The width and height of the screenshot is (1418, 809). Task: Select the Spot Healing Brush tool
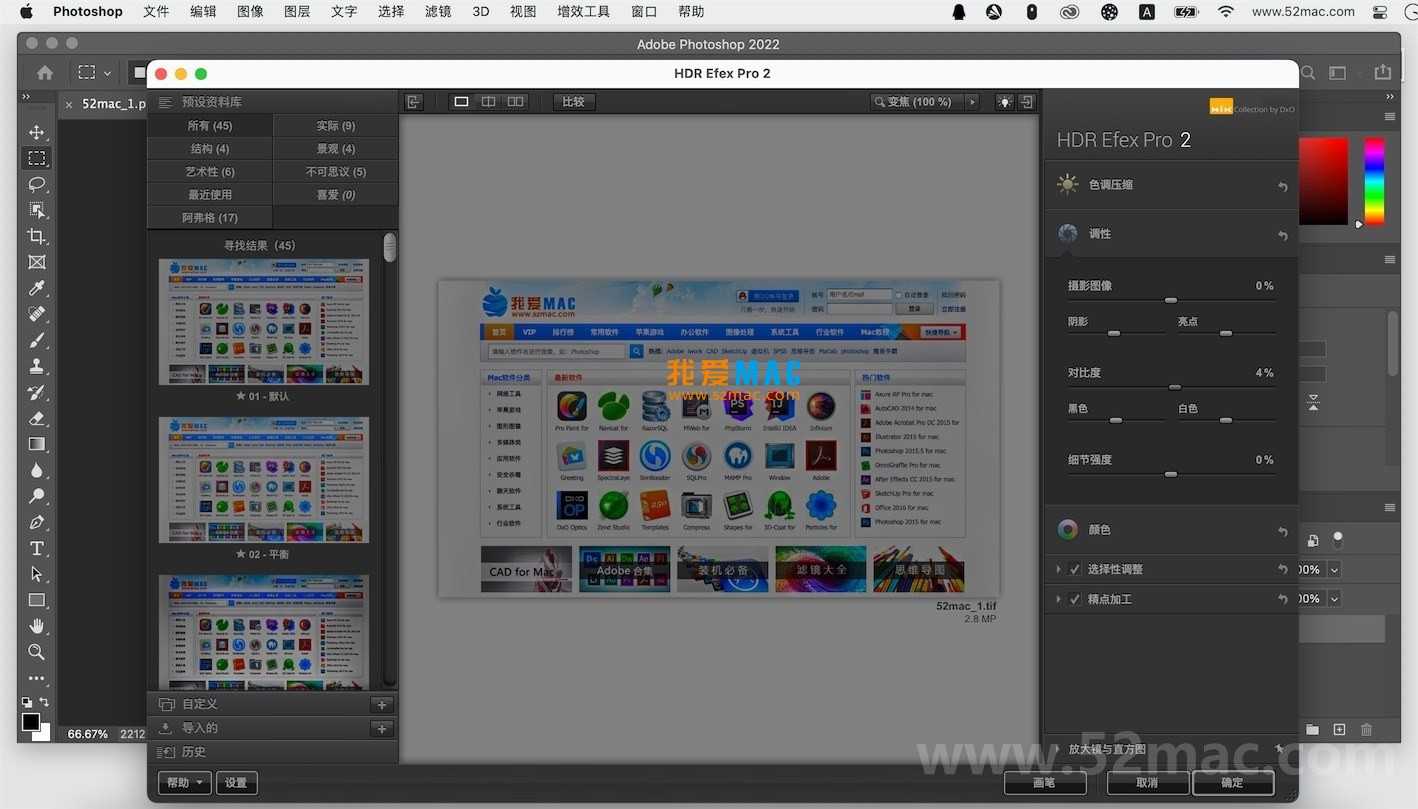pos(37,314)
